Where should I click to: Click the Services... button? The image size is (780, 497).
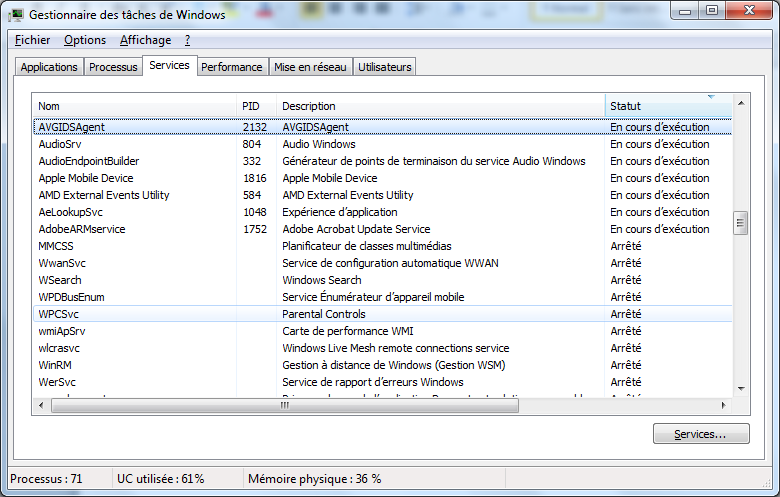pyautogui.click(x=700, y=434)
